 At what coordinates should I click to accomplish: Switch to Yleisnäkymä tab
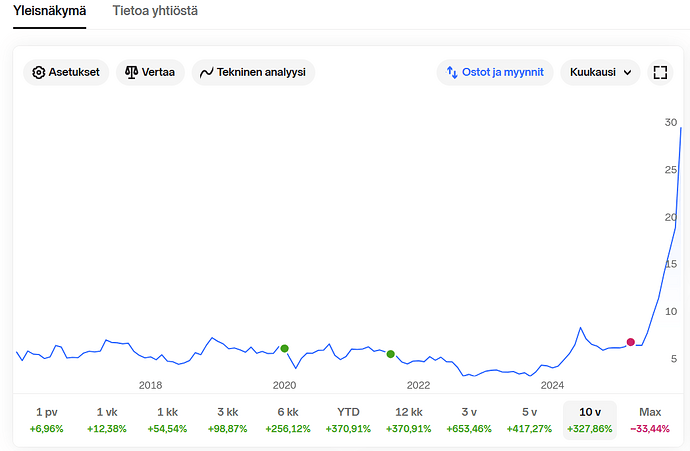(x=49, y=11)
